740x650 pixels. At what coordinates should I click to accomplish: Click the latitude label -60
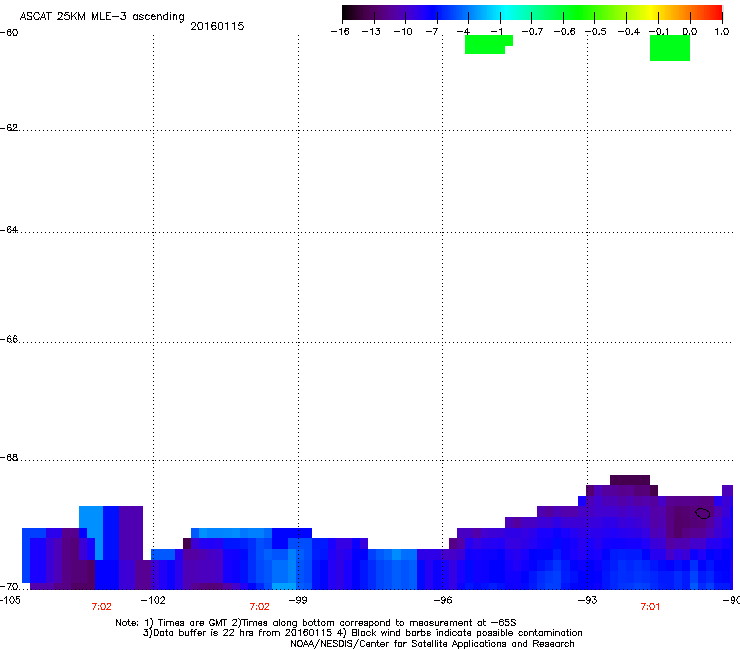9,33
